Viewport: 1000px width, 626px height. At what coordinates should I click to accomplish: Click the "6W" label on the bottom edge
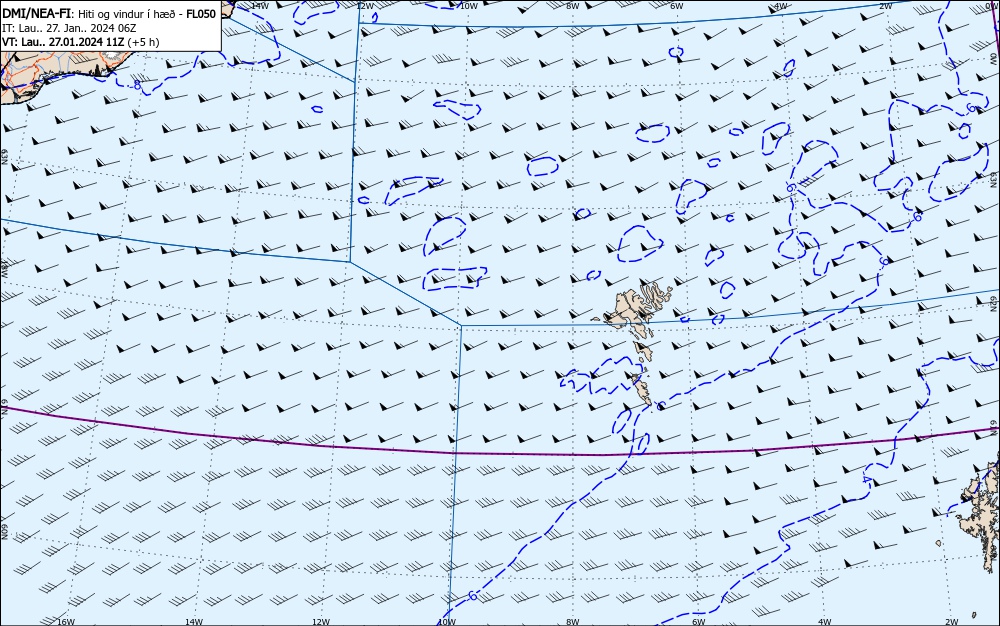click(x=699, y=622)
